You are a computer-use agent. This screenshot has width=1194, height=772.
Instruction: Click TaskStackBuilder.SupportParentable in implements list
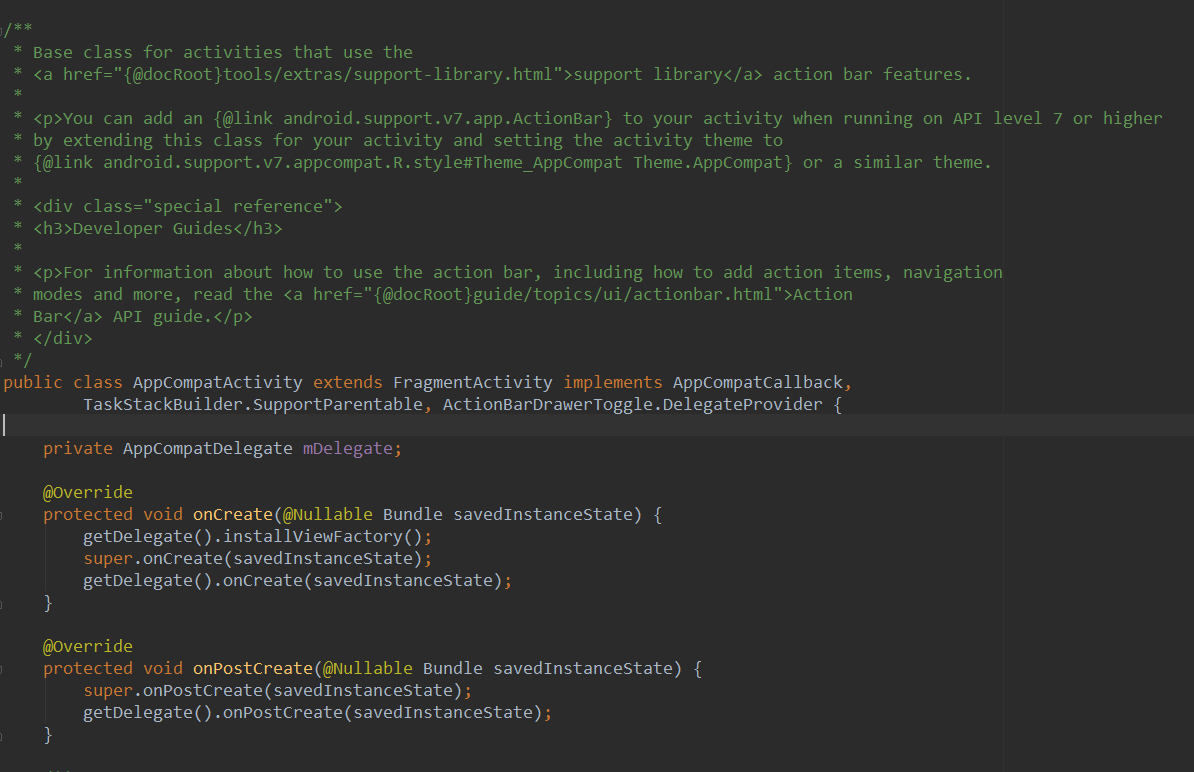[253, 404]
